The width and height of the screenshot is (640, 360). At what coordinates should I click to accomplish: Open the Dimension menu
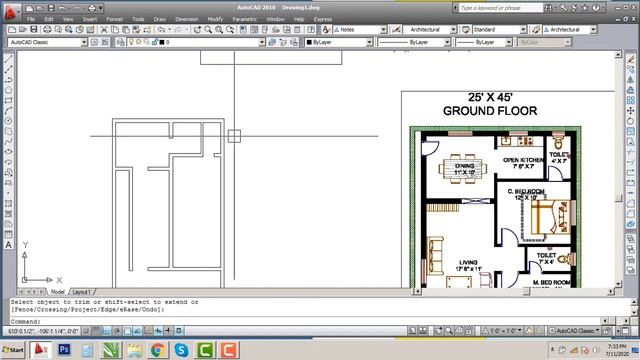tap(187, 19)
